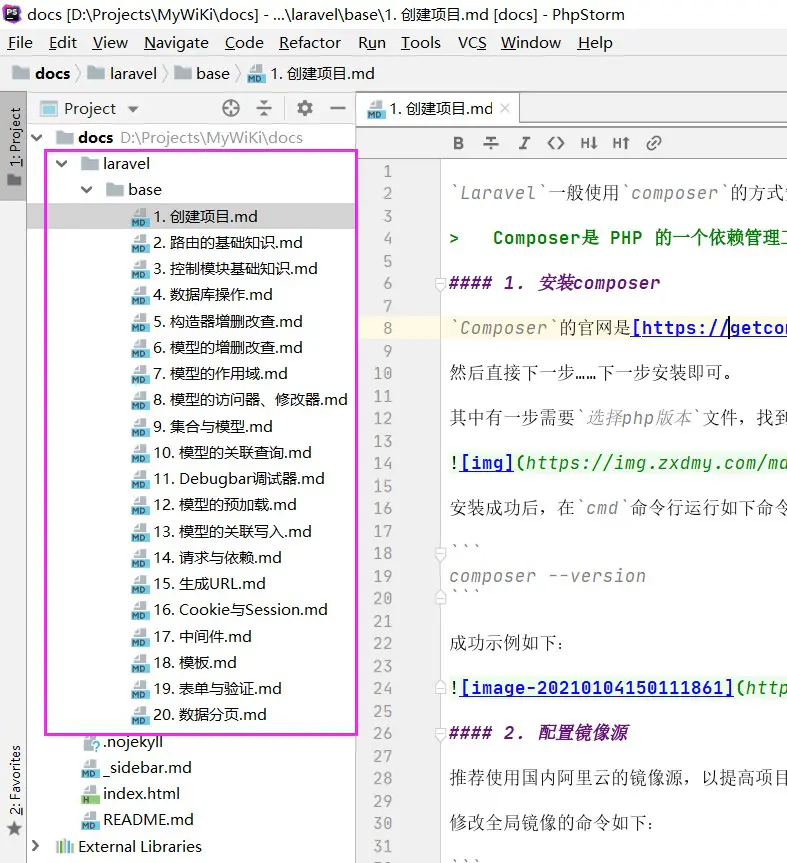The width and height of the screenshot is (787, 863).
Task: Open the File menu
Action: click(x=20, y=42)
